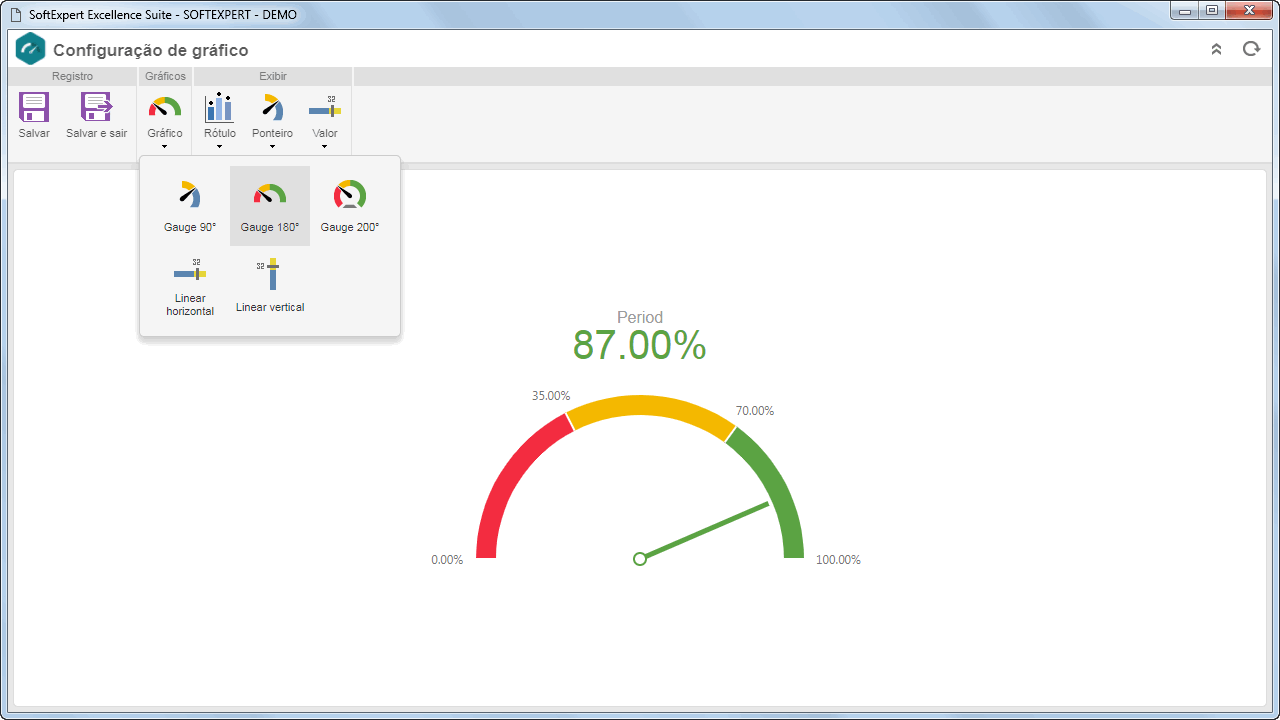Select the Gauge 180° chart type
This screenshot has width=1280, height=720.
pyautogui.click(x=270, y=206)
